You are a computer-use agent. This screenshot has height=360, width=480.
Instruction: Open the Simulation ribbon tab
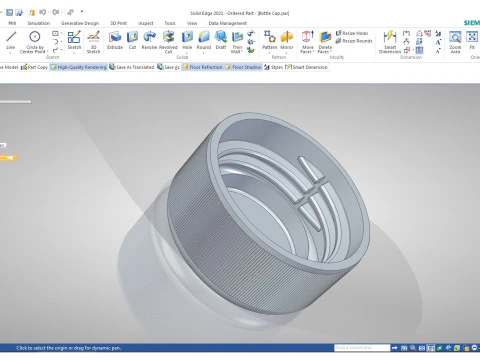click(x=39, y=23)
